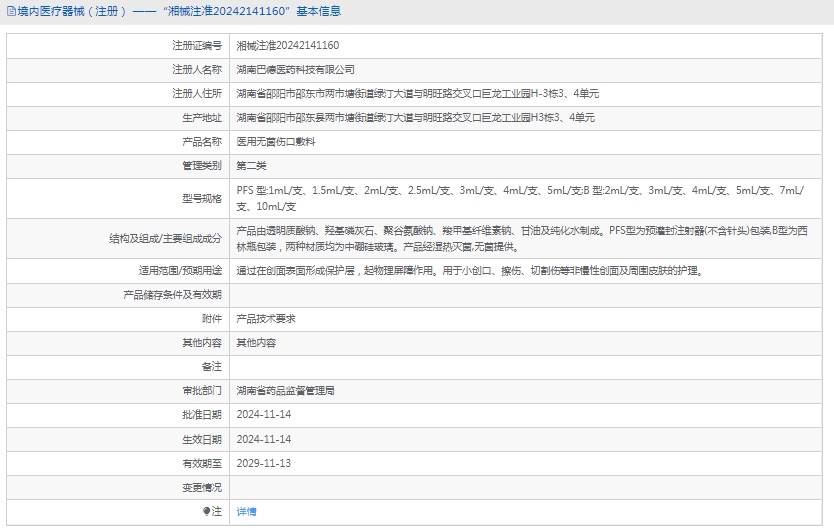Screen dimensions: 834x532
Task: Select registrant name 湖南巴德医药科技有限公司
Action: tap(295, 70)
